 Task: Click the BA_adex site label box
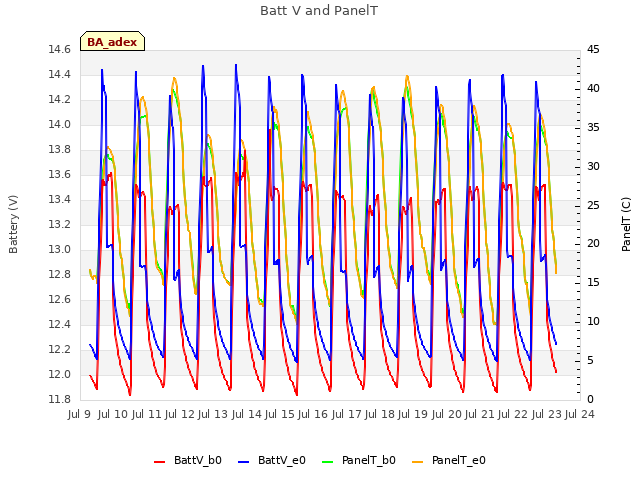point(112,41)
